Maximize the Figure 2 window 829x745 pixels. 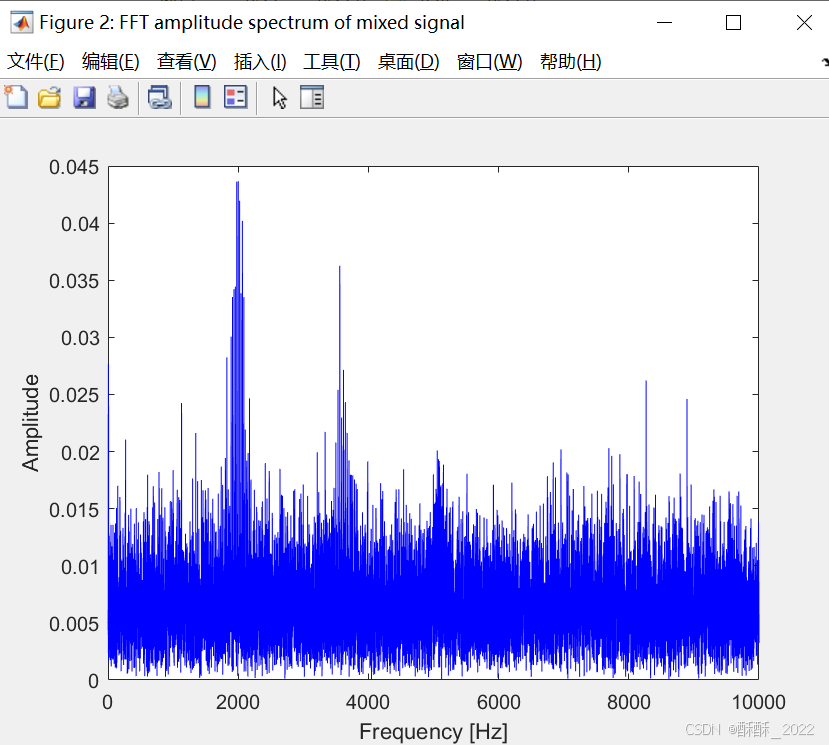[x=733, y=23]
